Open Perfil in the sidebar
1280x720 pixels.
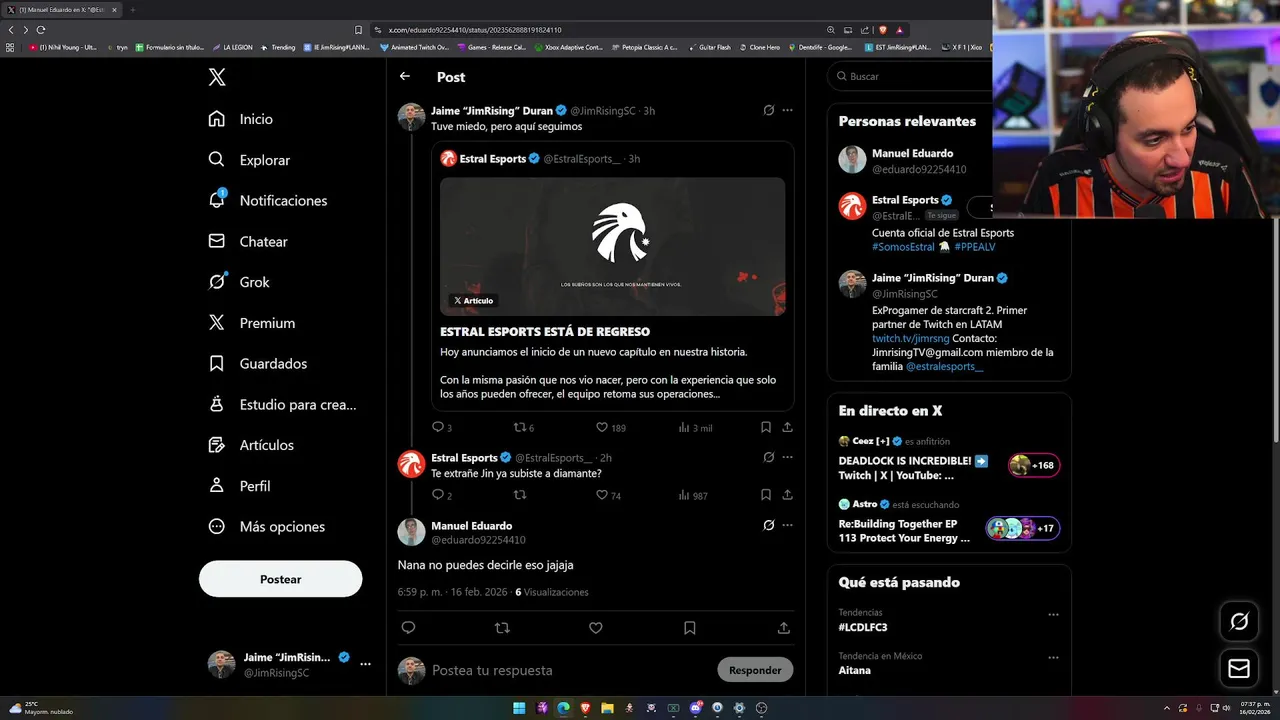click(x=240, y=486)
